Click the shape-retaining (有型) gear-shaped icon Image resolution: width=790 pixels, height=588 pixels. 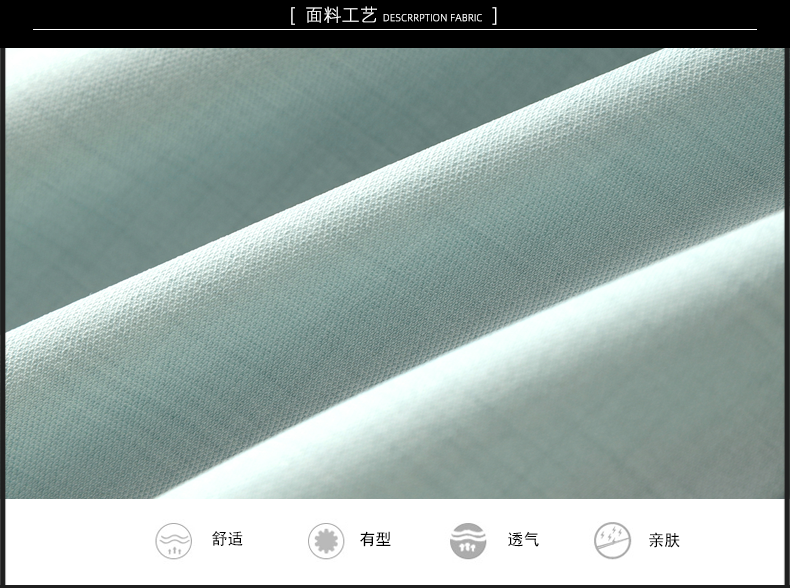point(325,541)
